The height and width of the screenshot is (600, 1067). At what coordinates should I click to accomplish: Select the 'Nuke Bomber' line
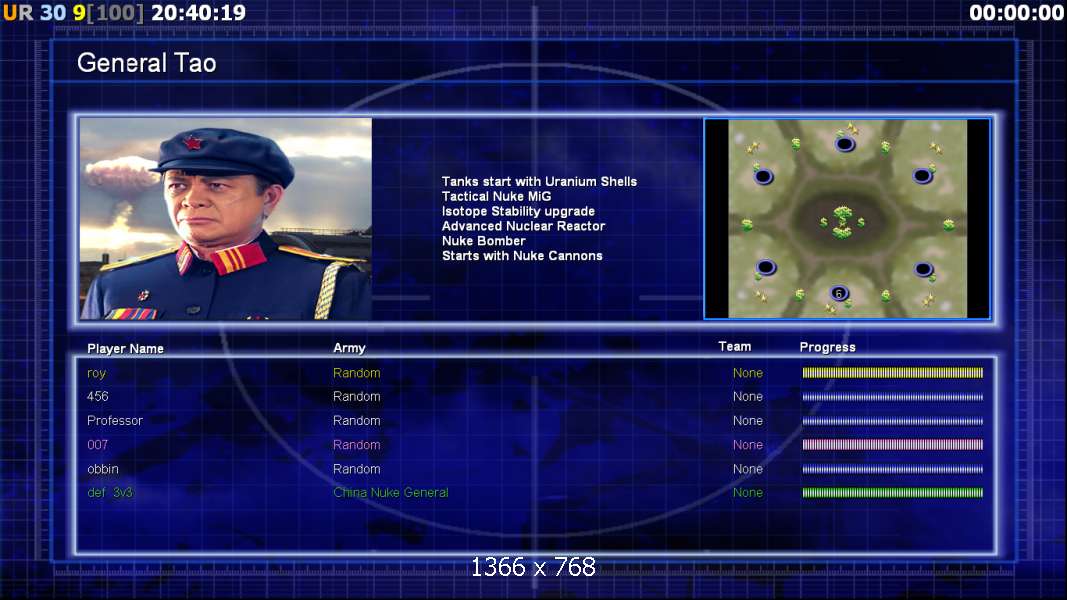tap(483, 241)
